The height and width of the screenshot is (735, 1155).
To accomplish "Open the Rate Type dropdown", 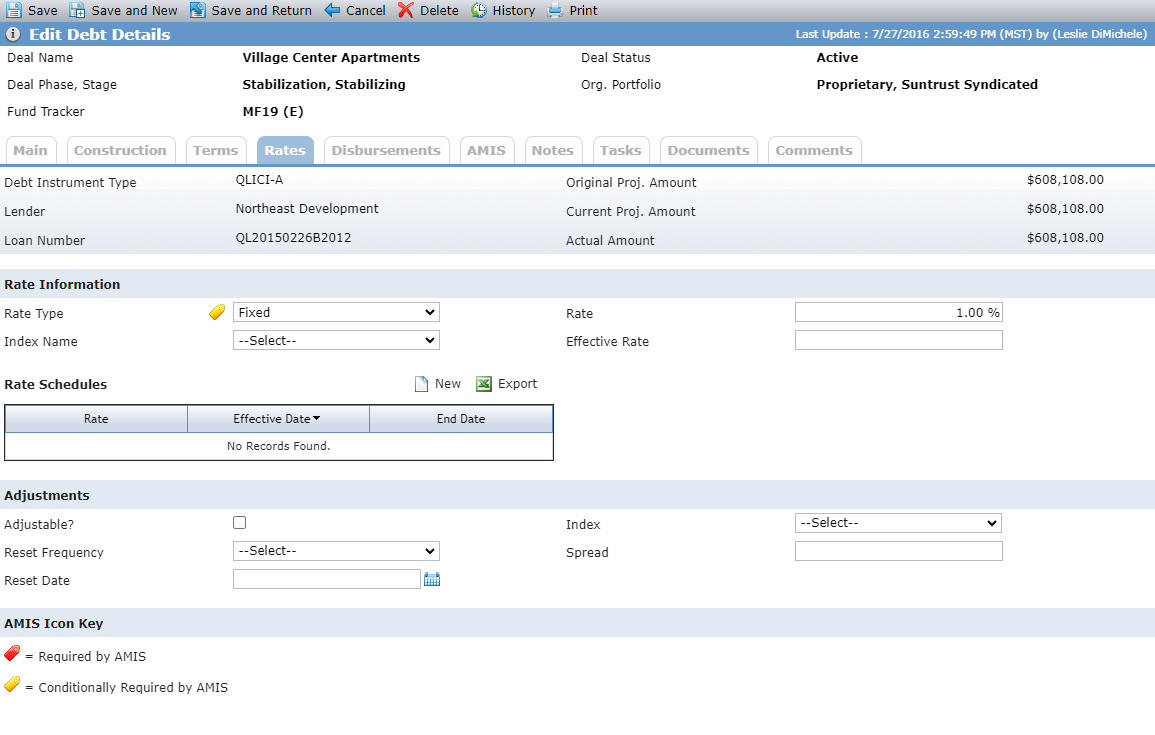I will click(x=337, y=312).
